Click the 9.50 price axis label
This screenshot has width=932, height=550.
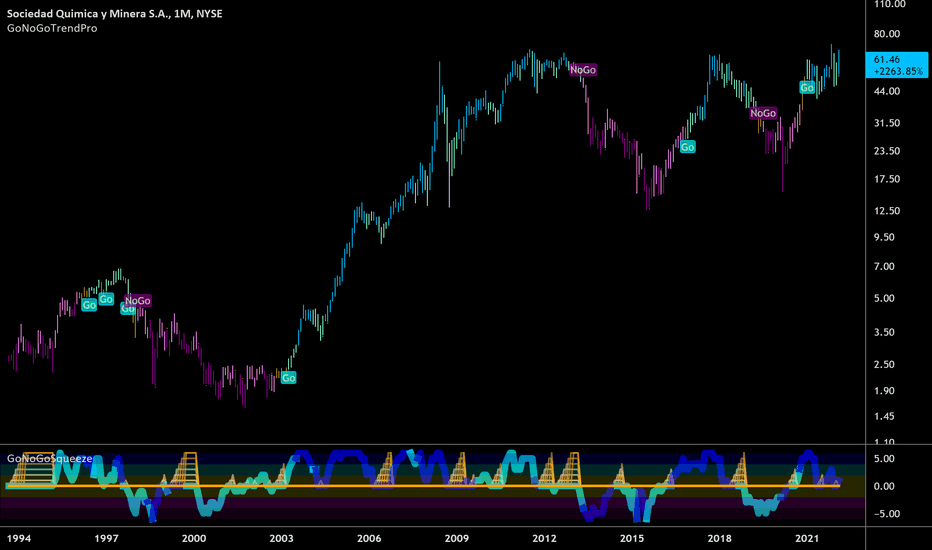pyautogui.click(x=884, y=237)
